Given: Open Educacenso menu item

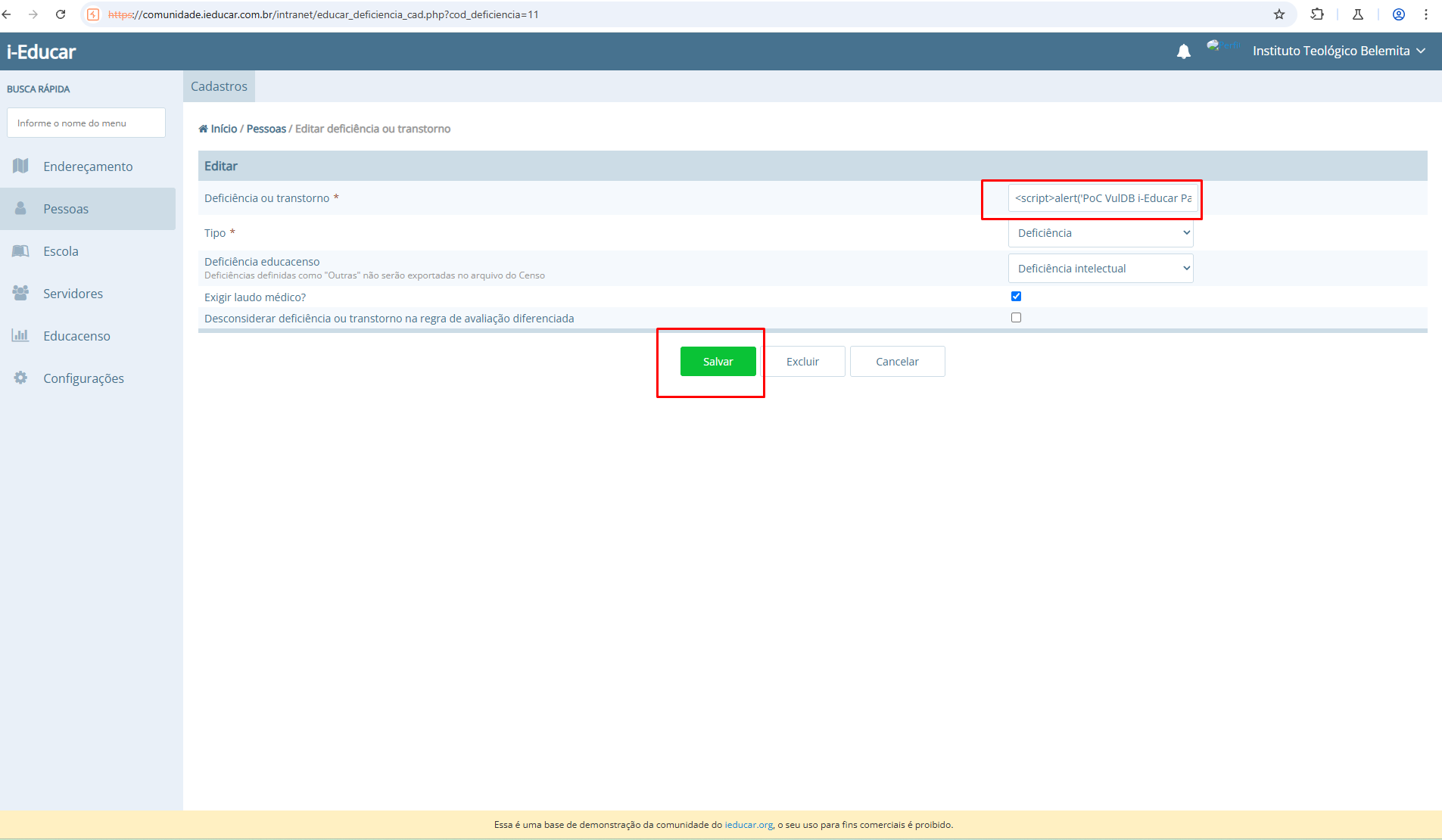Looking at the screenshot, I should click(x=88, y=336).
